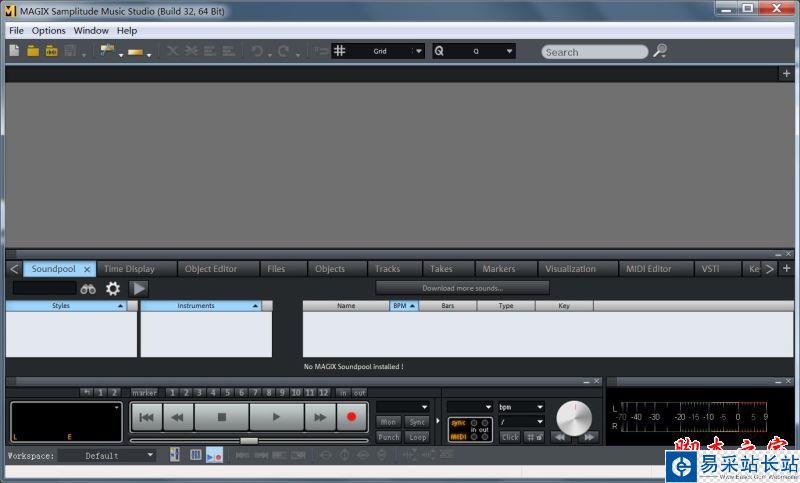Click the transport position slider handle
This screenshot has width=800, height=483.
[x=249, y=440]
